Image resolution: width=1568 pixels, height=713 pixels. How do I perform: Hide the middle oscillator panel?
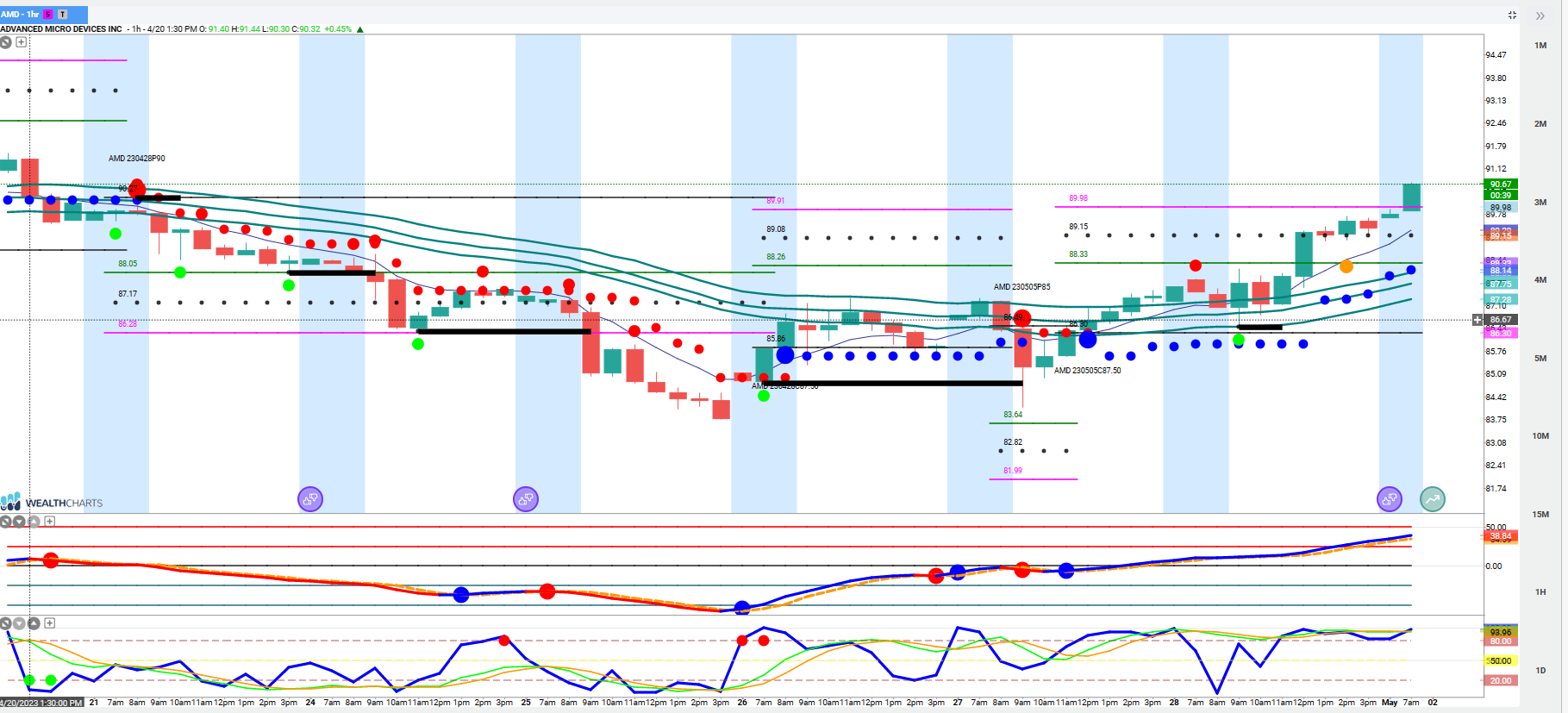point(6,522)
